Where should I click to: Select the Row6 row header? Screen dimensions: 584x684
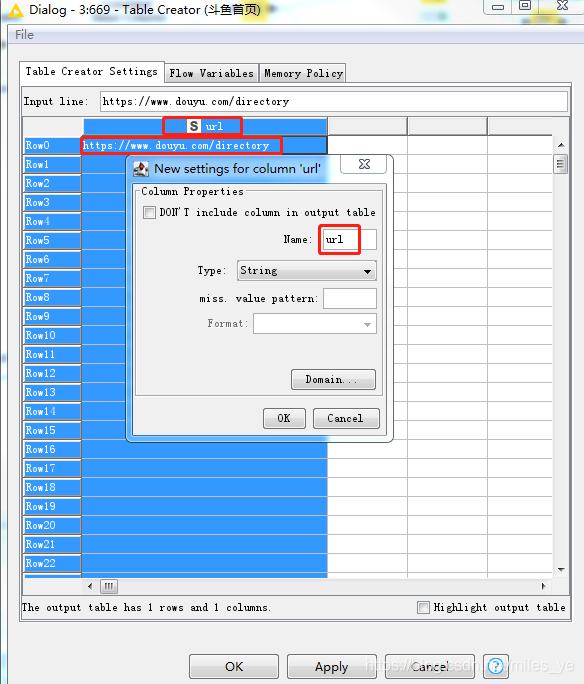click(x=52, y=259)
